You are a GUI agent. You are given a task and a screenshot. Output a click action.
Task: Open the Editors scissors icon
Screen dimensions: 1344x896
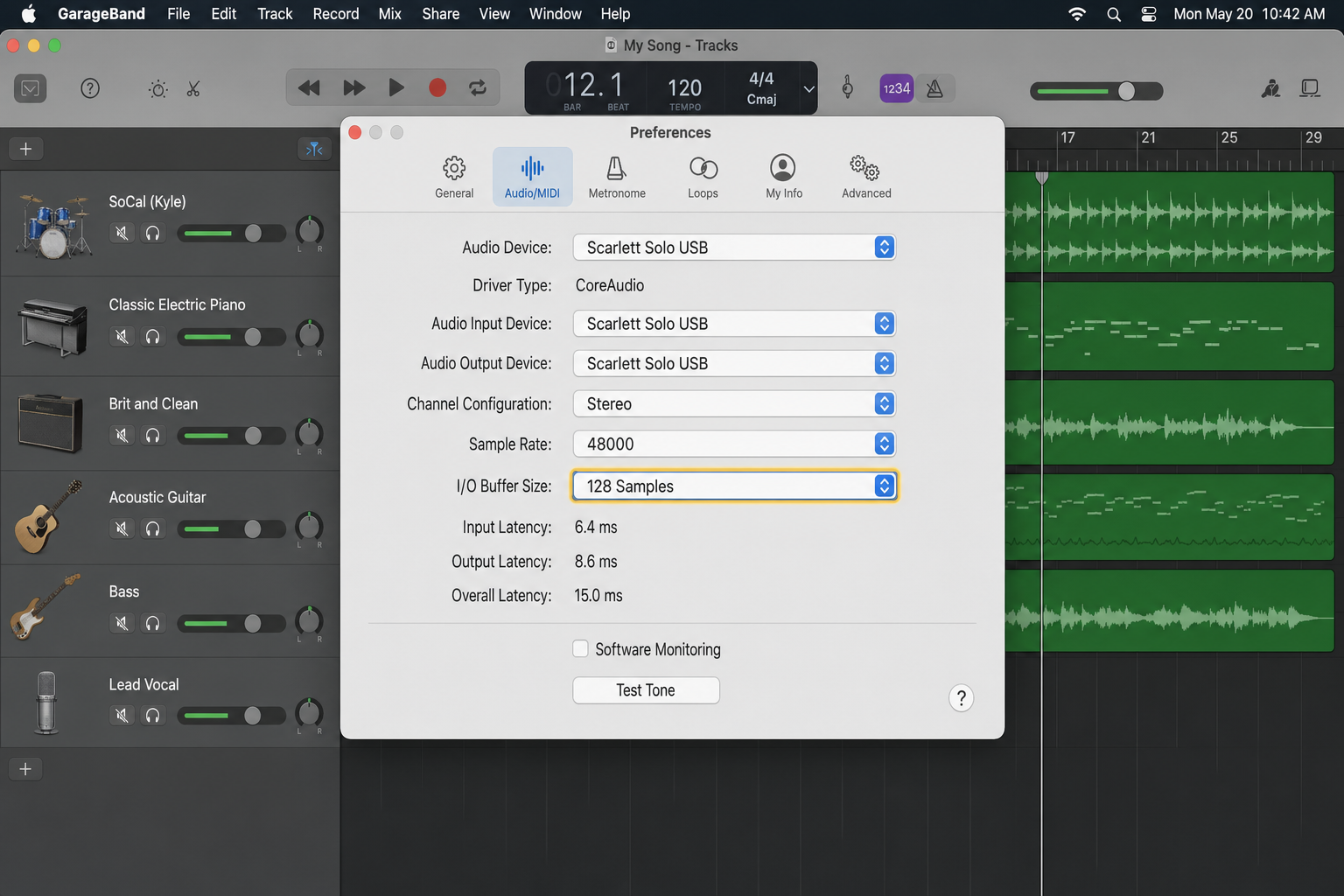point(193,88)
